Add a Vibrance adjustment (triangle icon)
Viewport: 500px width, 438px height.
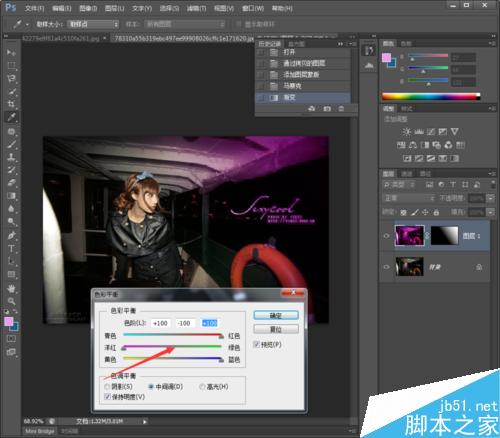455,132
